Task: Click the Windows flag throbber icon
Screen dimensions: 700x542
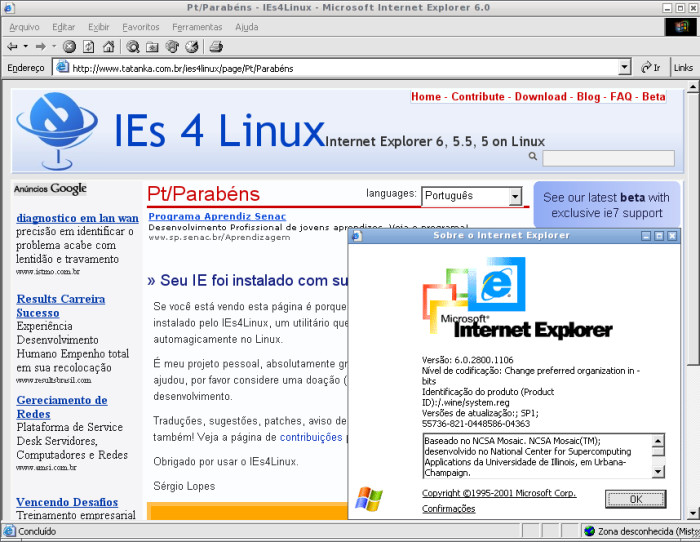Action: click(x=681, y=27)
